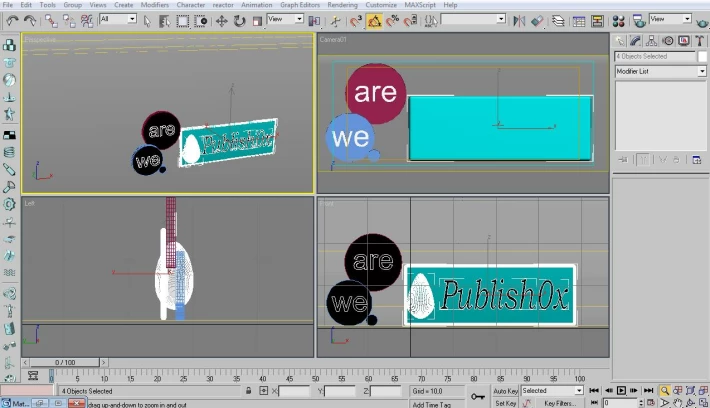Toggle the Selection Lock padlock
This screenshot has width=710, height=408.
(x=249, y=390)
